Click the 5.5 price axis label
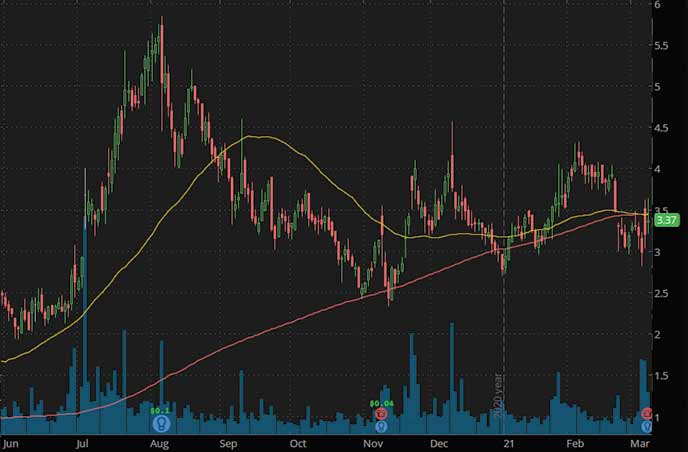This screenshot has width=688, height=452. point(661,46)
